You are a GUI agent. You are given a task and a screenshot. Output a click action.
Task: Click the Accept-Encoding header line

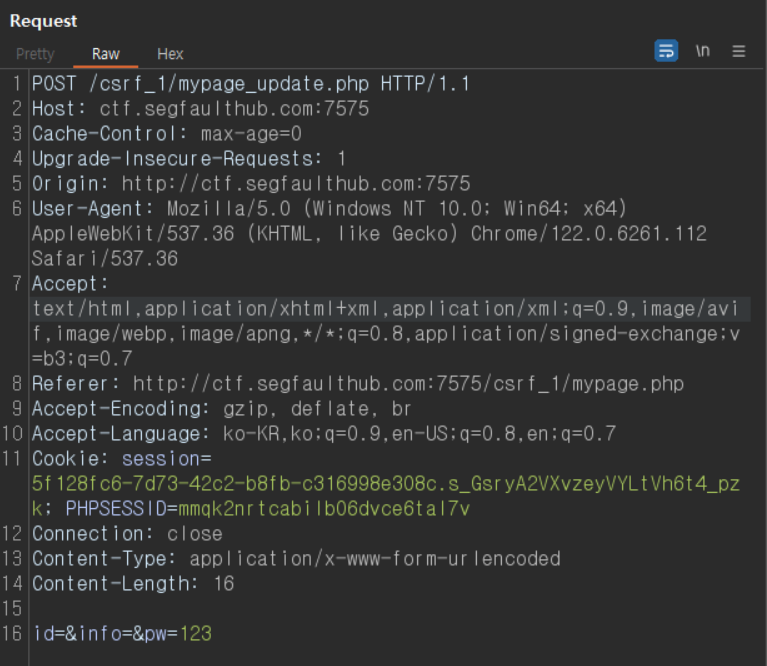pos(222,408)
